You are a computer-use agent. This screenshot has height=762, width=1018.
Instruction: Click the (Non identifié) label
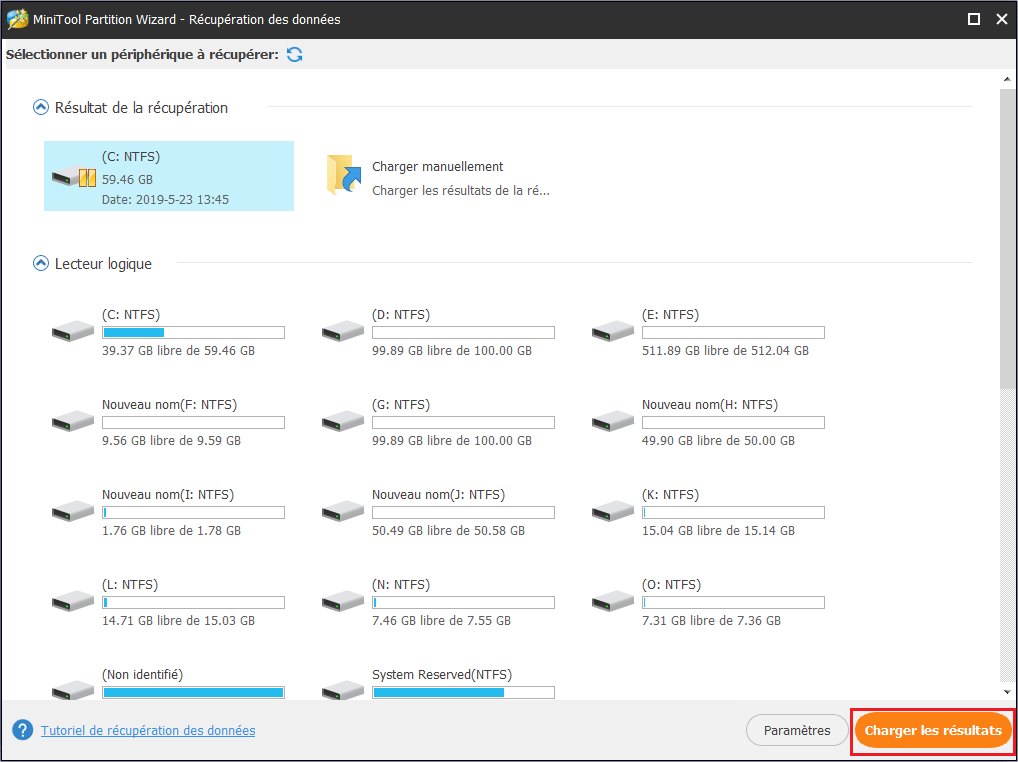143,675
